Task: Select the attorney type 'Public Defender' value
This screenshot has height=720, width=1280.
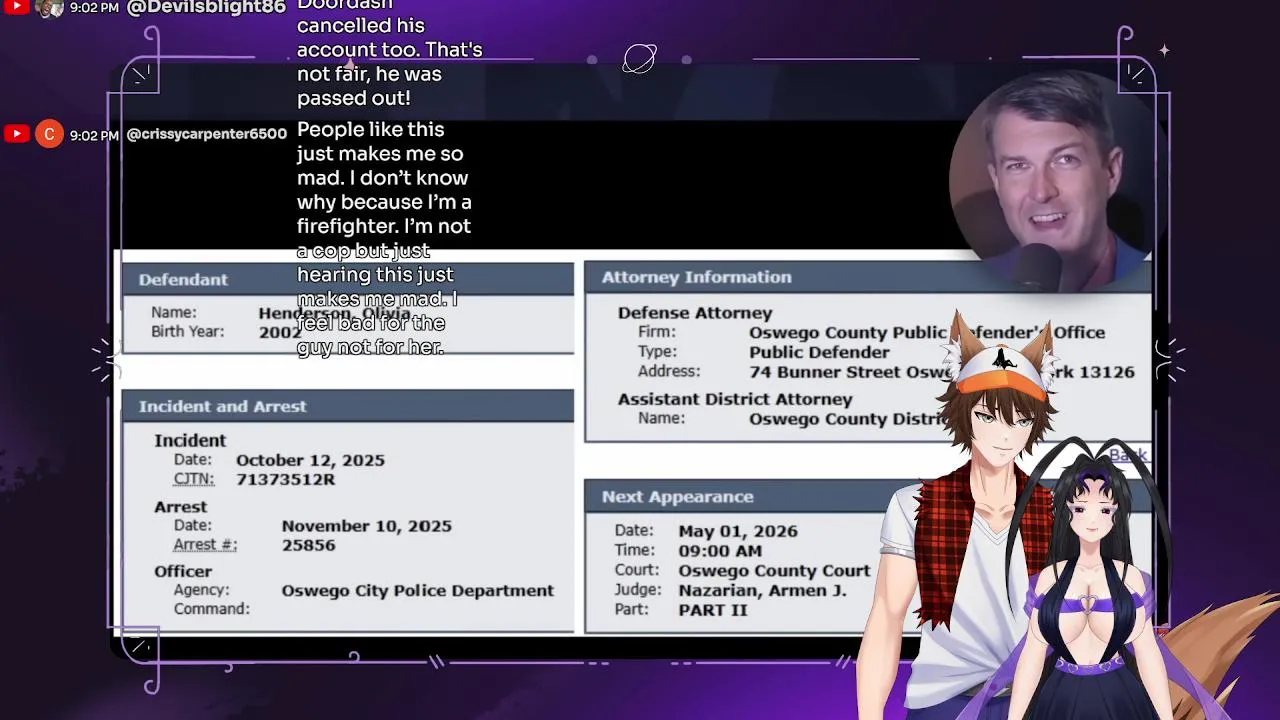Action: (819, 352)
